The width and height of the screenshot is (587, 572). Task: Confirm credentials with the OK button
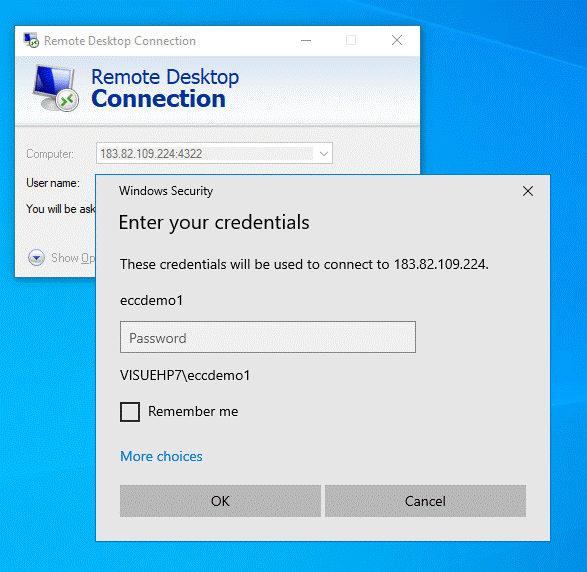(x=220, y=501)
